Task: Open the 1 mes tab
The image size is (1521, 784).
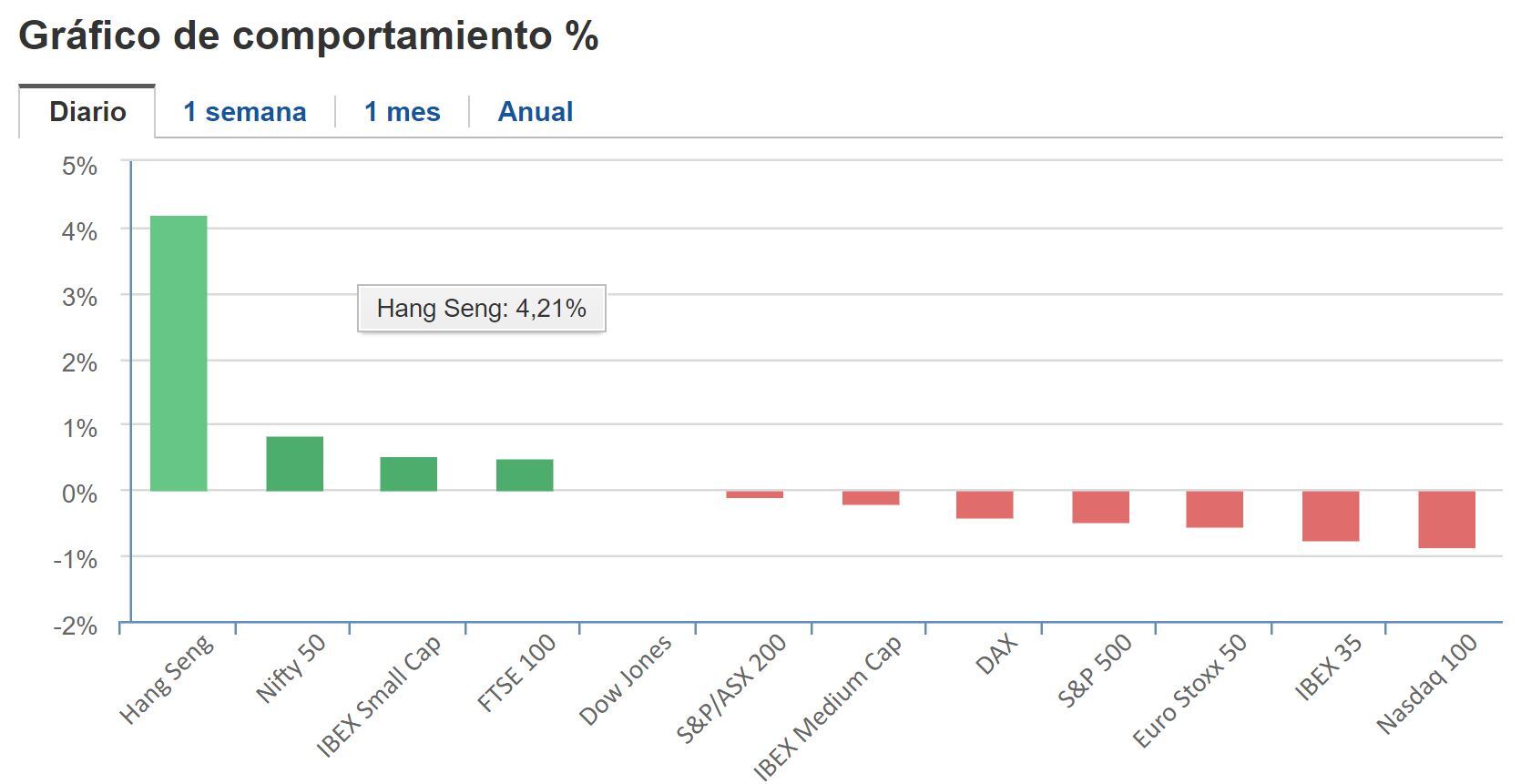Action: tap(402, 112)
